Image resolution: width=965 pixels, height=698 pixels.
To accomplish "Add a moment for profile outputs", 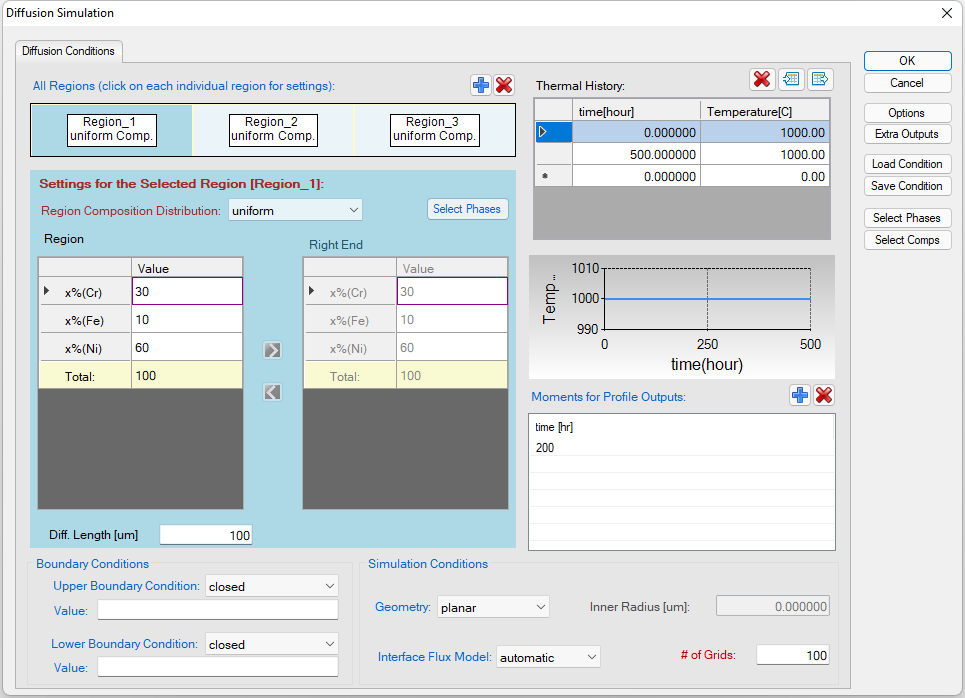I will point(800,396).
